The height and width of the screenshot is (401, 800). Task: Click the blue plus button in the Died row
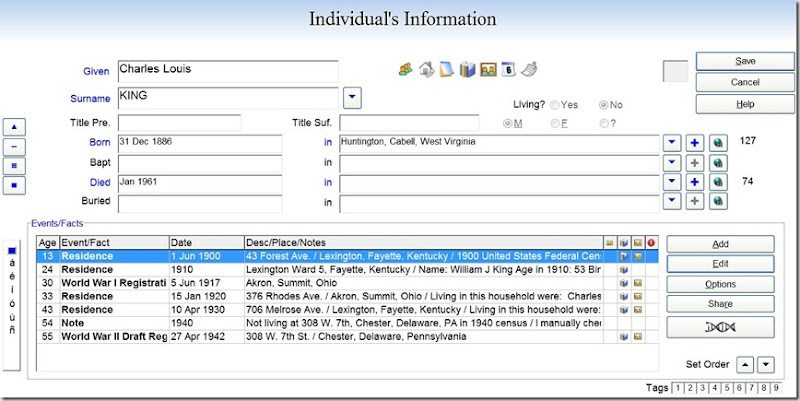point(694,182)
